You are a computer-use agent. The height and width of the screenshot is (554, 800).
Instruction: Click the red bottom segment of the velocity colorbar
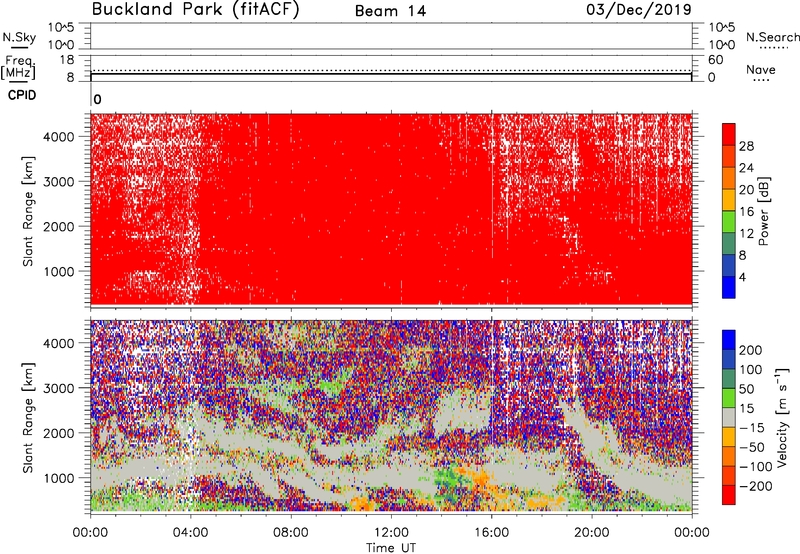click(x=729, y=495)
